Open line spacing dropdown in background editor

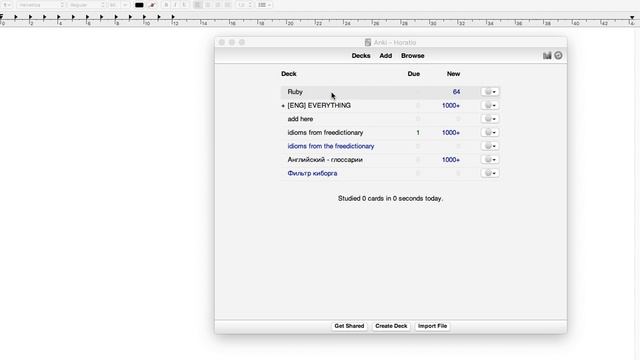coord(244,5)
